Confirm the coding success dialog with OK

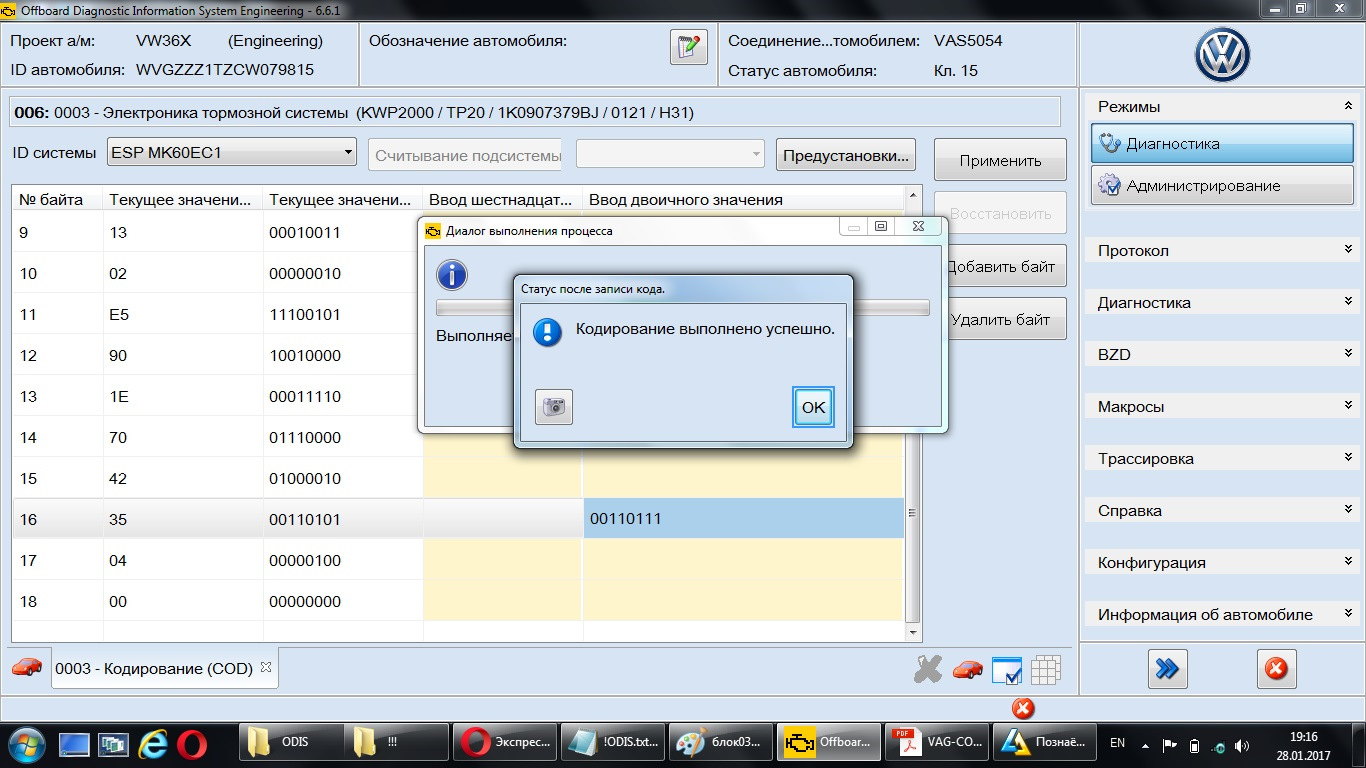tap(814, 407)
